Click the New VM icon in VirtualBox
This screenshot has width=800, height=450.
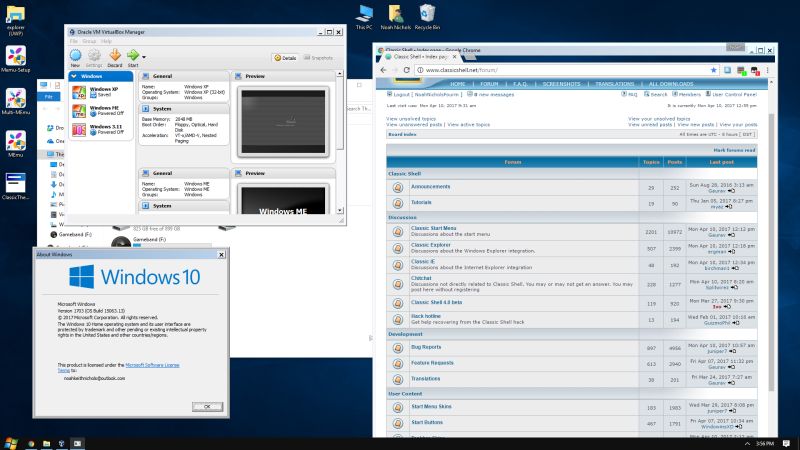click(x=75, y=58)
